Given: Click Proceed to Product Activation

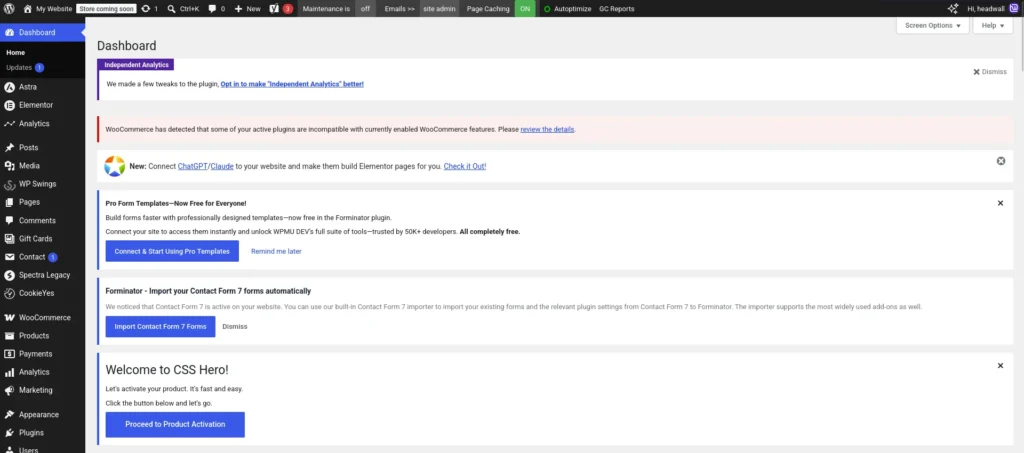Looking at the screenshot, I should (x=175, y=424).
